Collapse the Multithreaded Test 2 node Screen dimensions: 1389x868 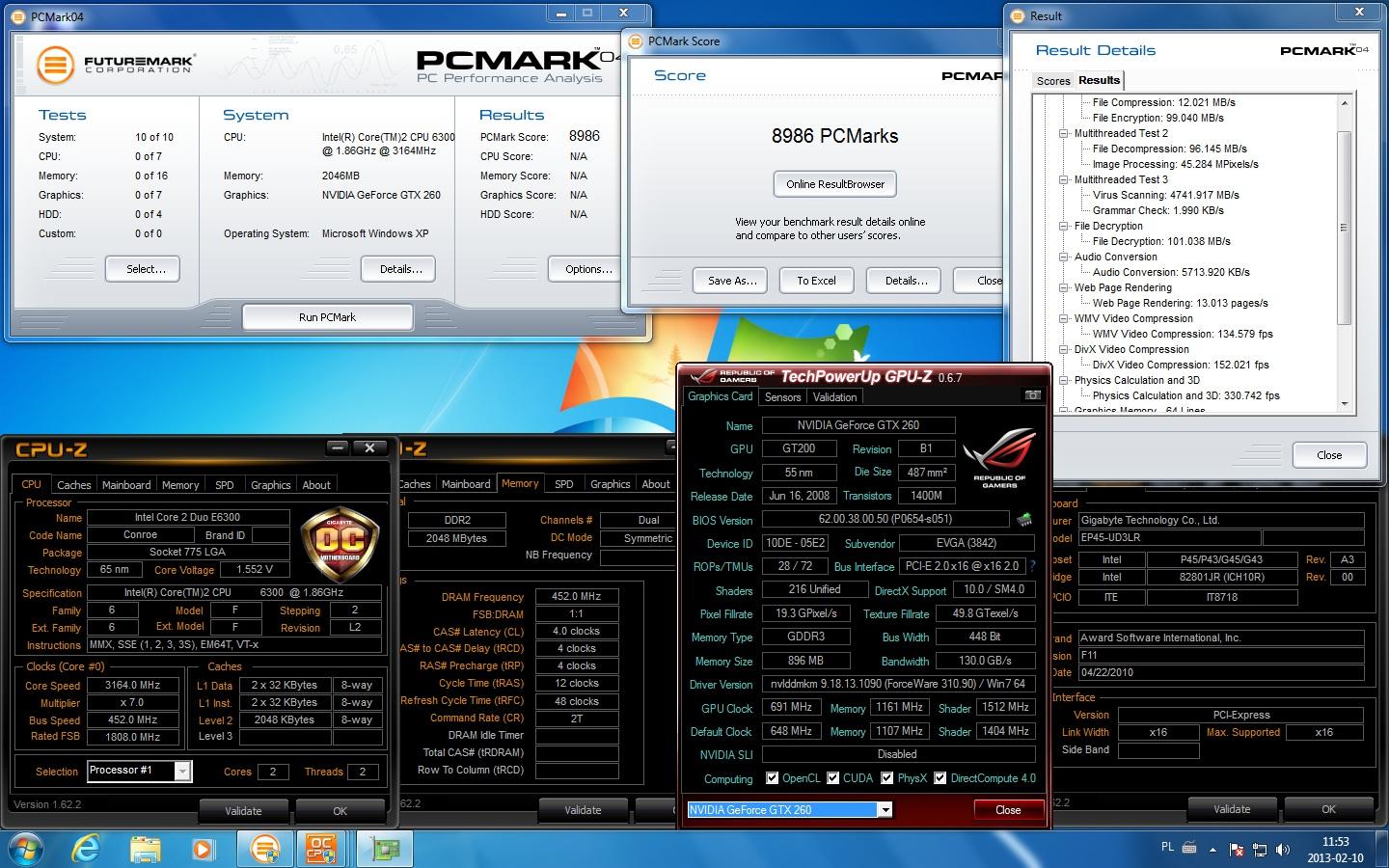coord(1063,133)
